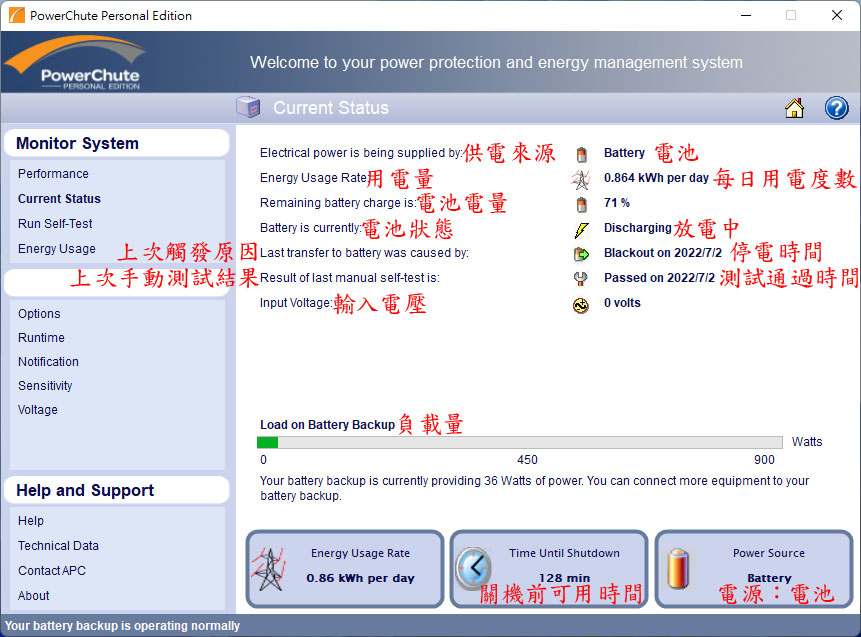Select Current Status in the sidebar

pyautogui.click(x=59, y=199)
